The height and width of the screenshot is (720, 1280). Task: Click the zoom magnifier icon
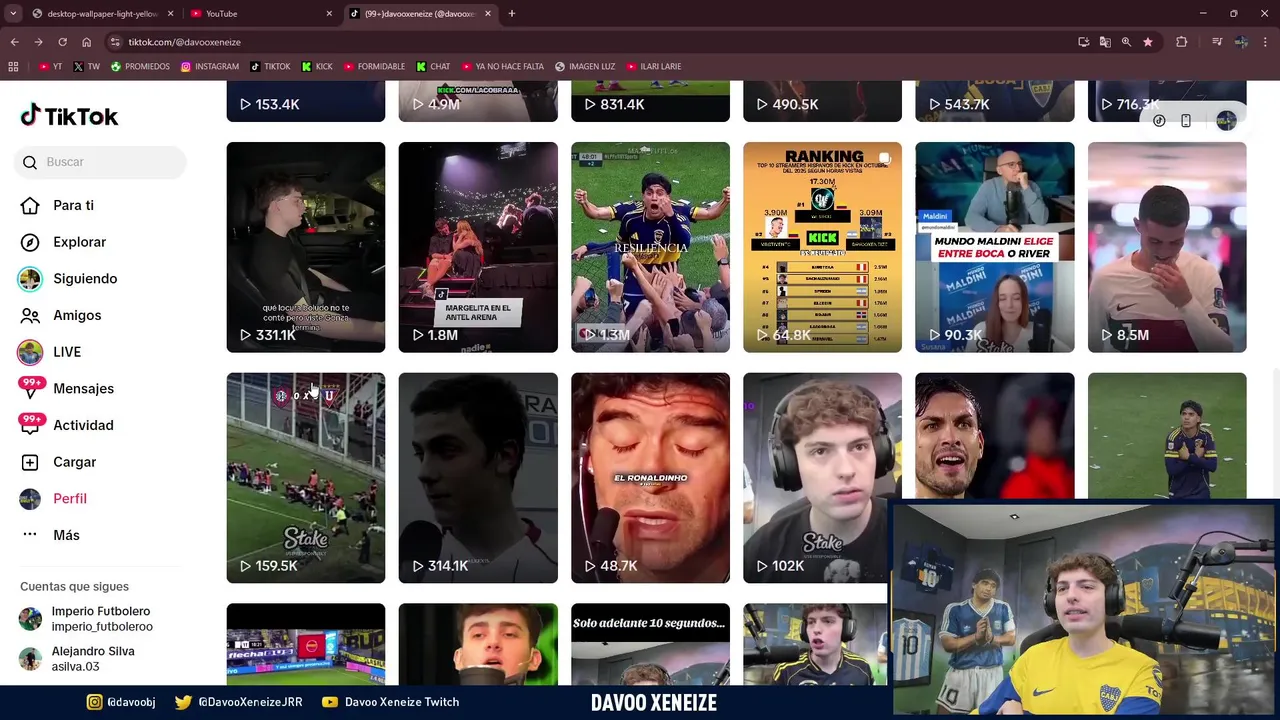pyautogui.click(x=1126, y=42)
